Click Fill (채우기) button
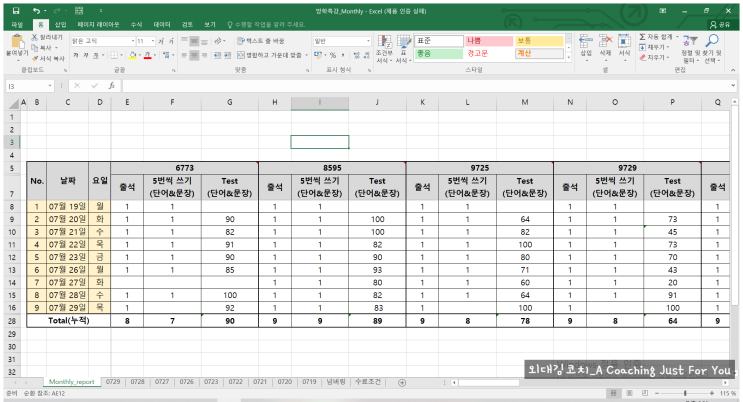 point(654,47)
